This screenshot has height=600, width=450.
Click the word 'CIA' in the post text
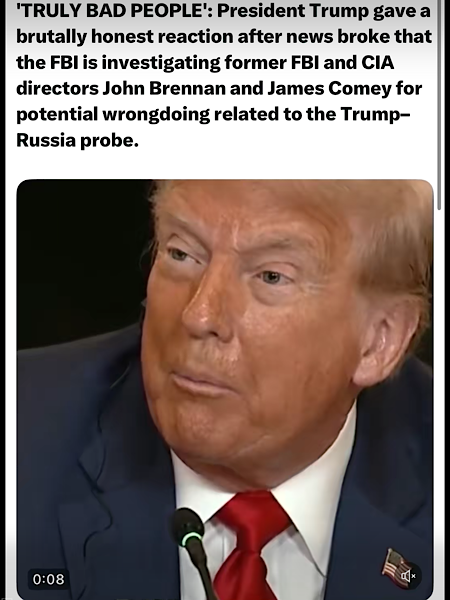tap(377, 62)
